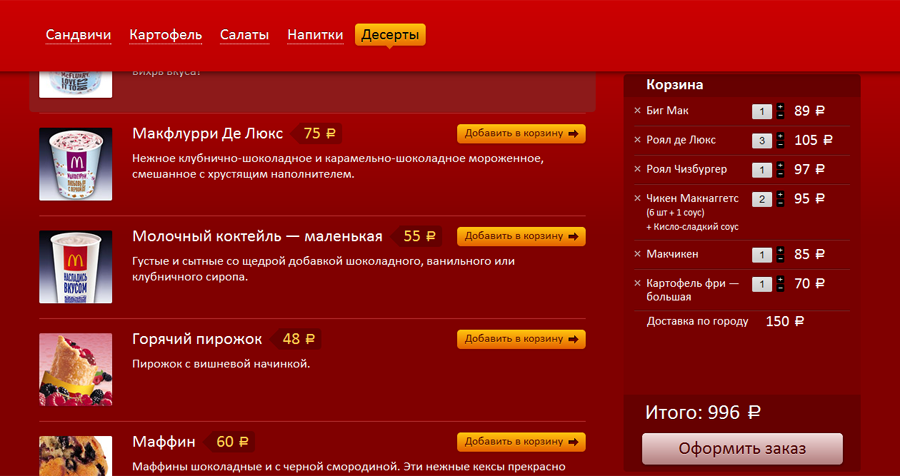Decrease Макчикен quantity with minus

[780, 258]
